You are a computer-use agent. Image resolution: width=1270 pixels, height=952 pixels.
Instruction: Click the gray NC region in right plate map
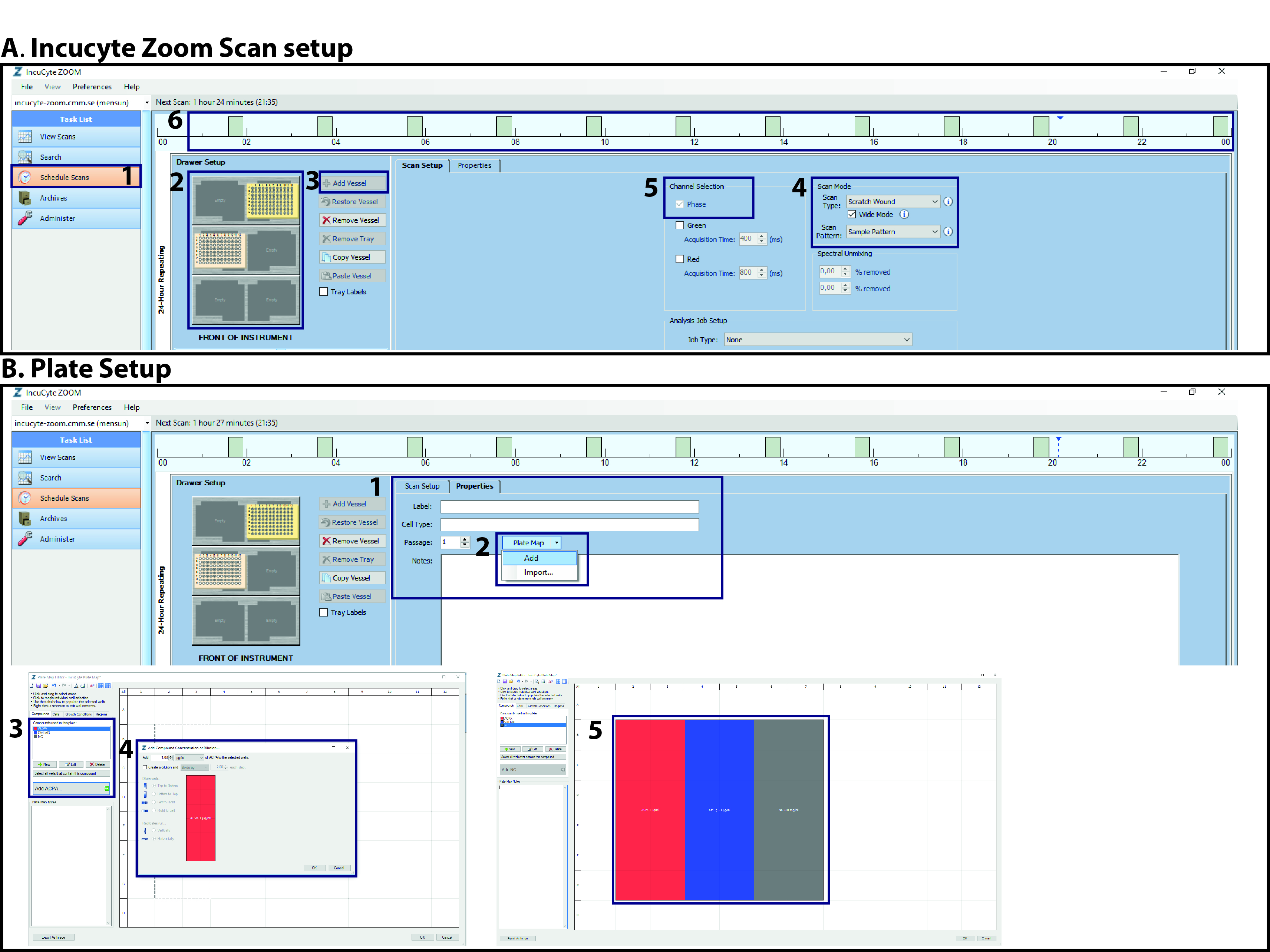pyautogui.click(x=789, y=810)
